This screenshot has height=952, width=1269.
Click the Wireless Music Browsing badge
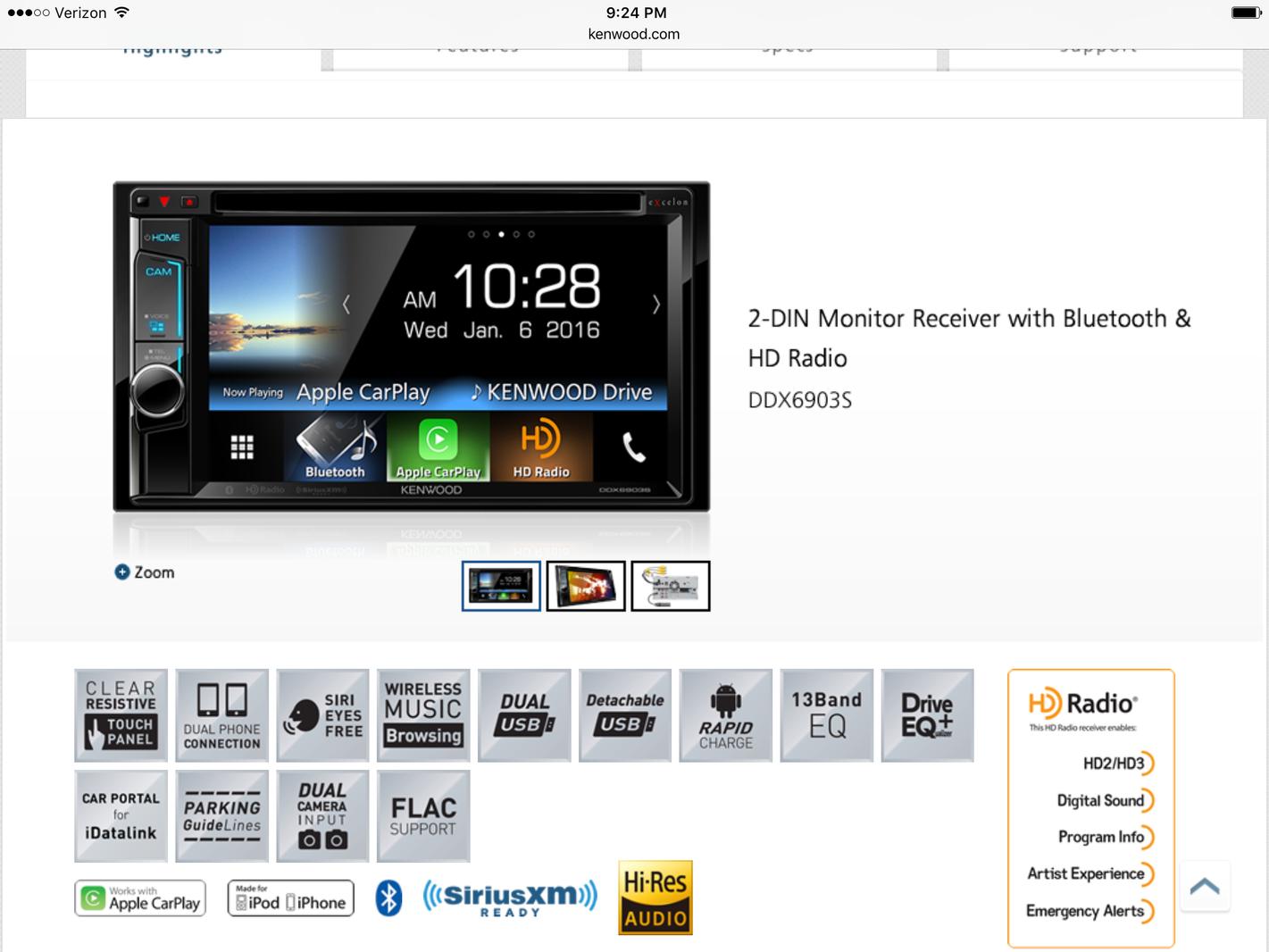(x=423, y=715)
